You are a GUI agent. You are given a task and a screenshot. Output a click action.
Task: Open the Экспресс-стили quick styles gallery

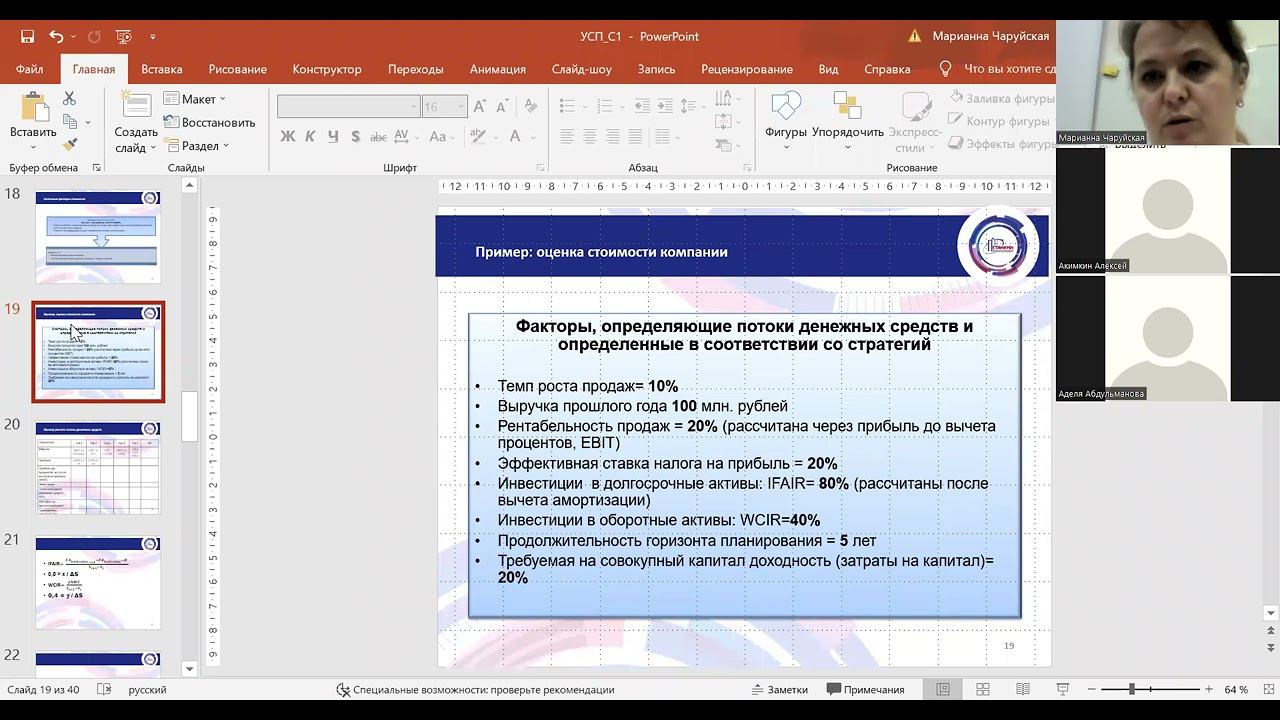coord(915,120)
